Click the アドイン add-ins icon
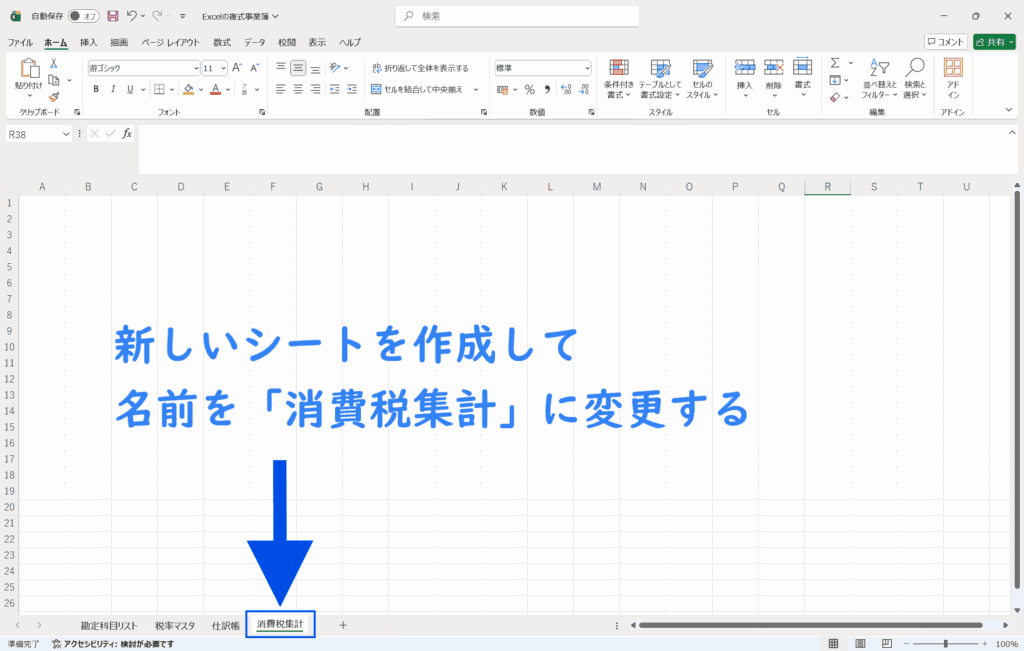The height and width of the screenshot is (651, 1024). click(x=953, y=78)
